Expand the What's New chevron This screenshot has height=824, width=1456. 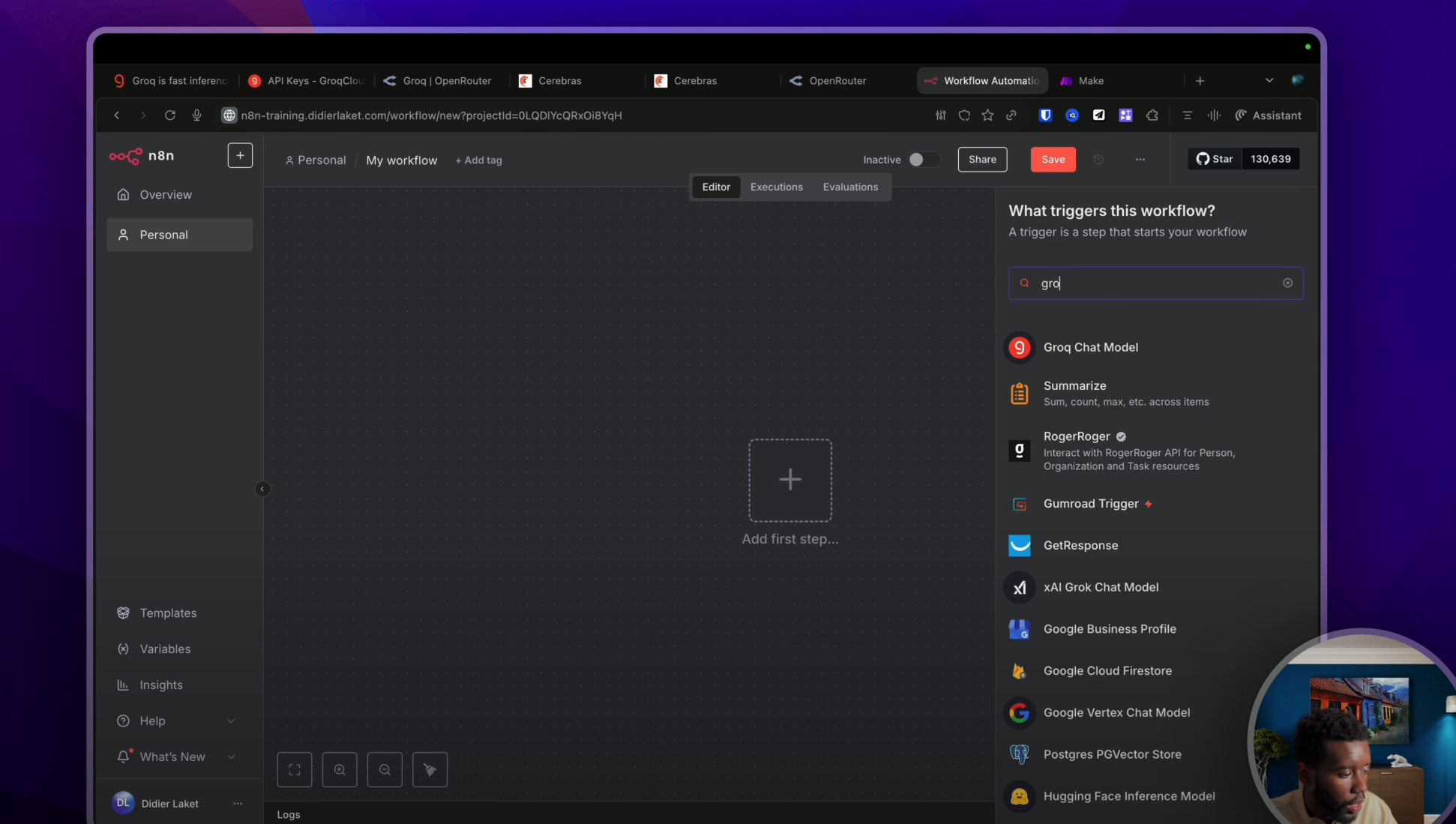point(231,757)
